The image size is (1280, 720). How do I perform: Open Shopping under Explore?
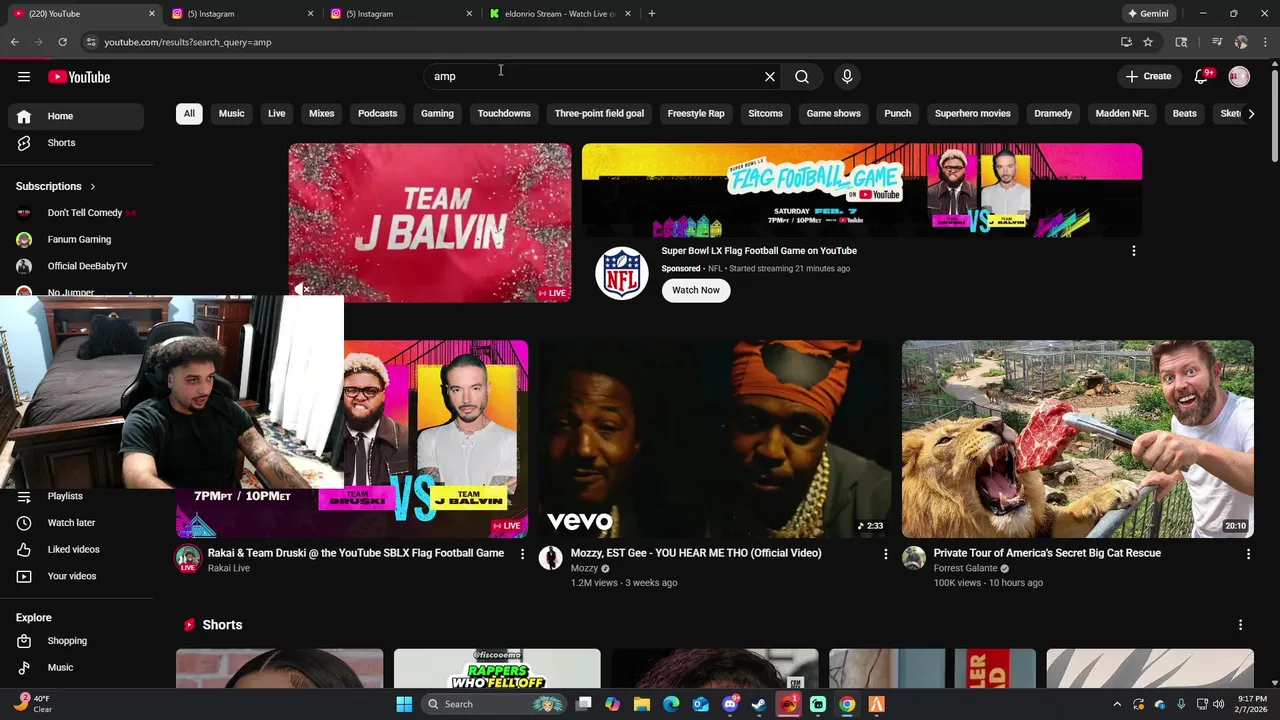(76, 641)
